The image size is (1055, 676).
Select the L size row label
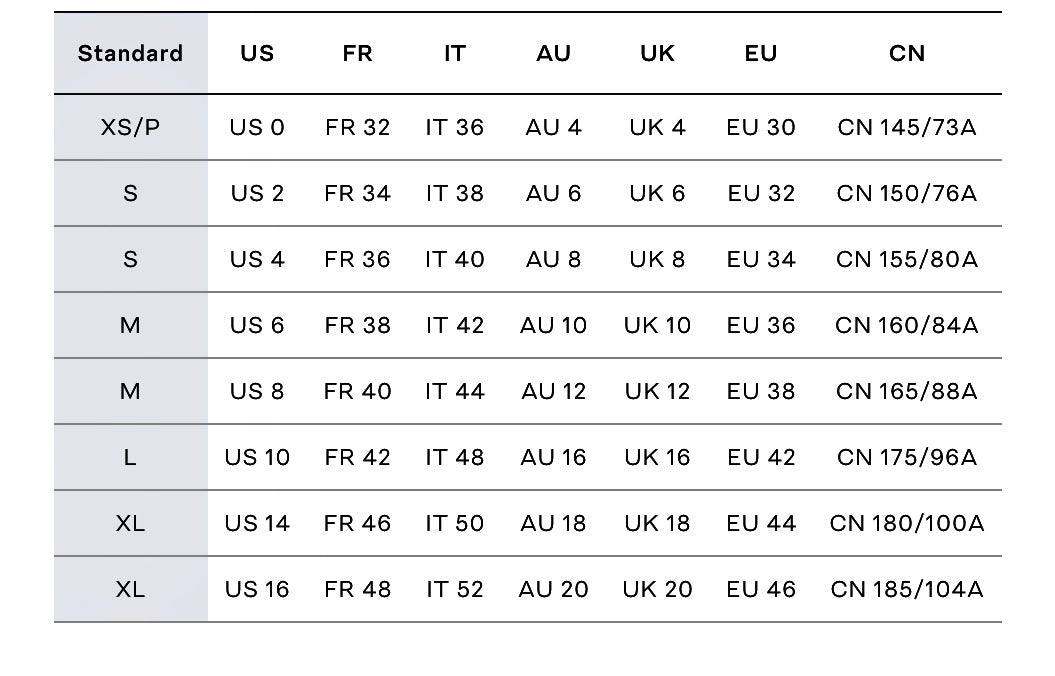point(130,458)
